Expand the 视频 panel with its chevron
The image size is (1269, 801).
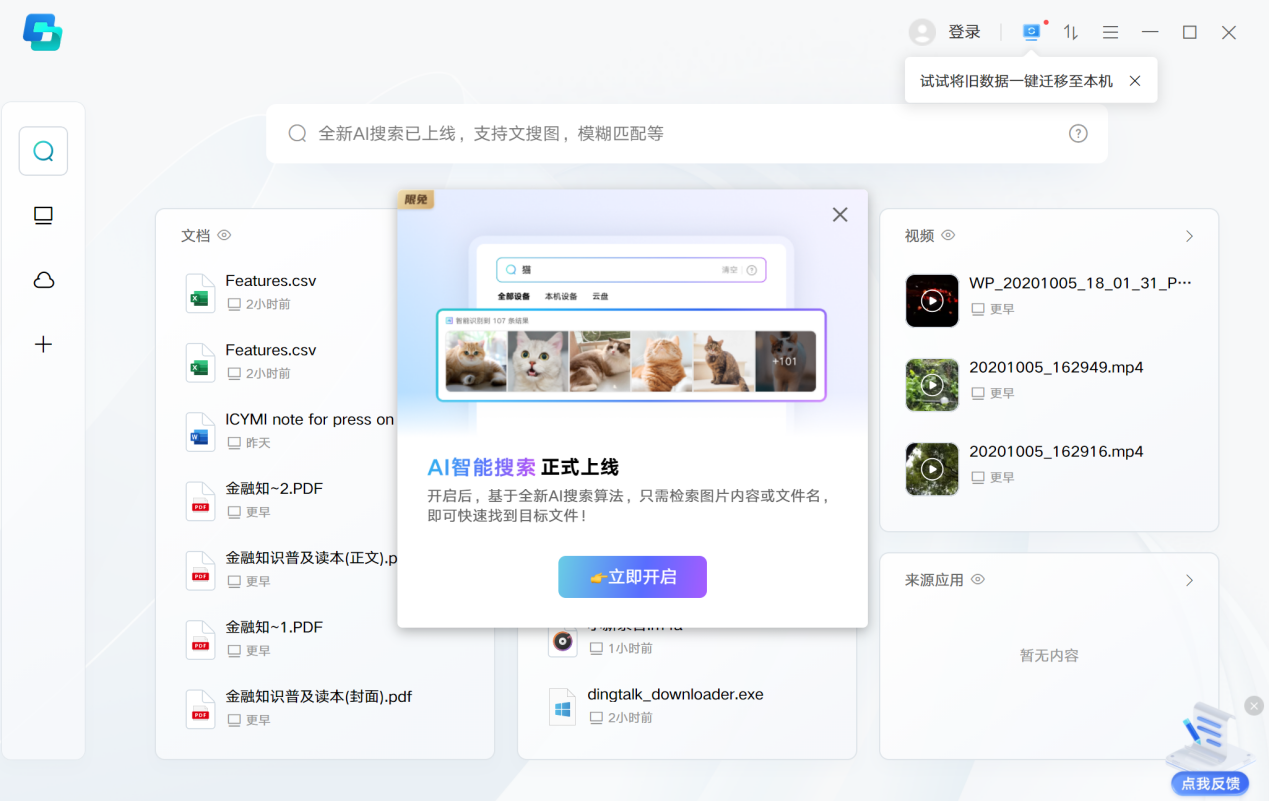1189,236
